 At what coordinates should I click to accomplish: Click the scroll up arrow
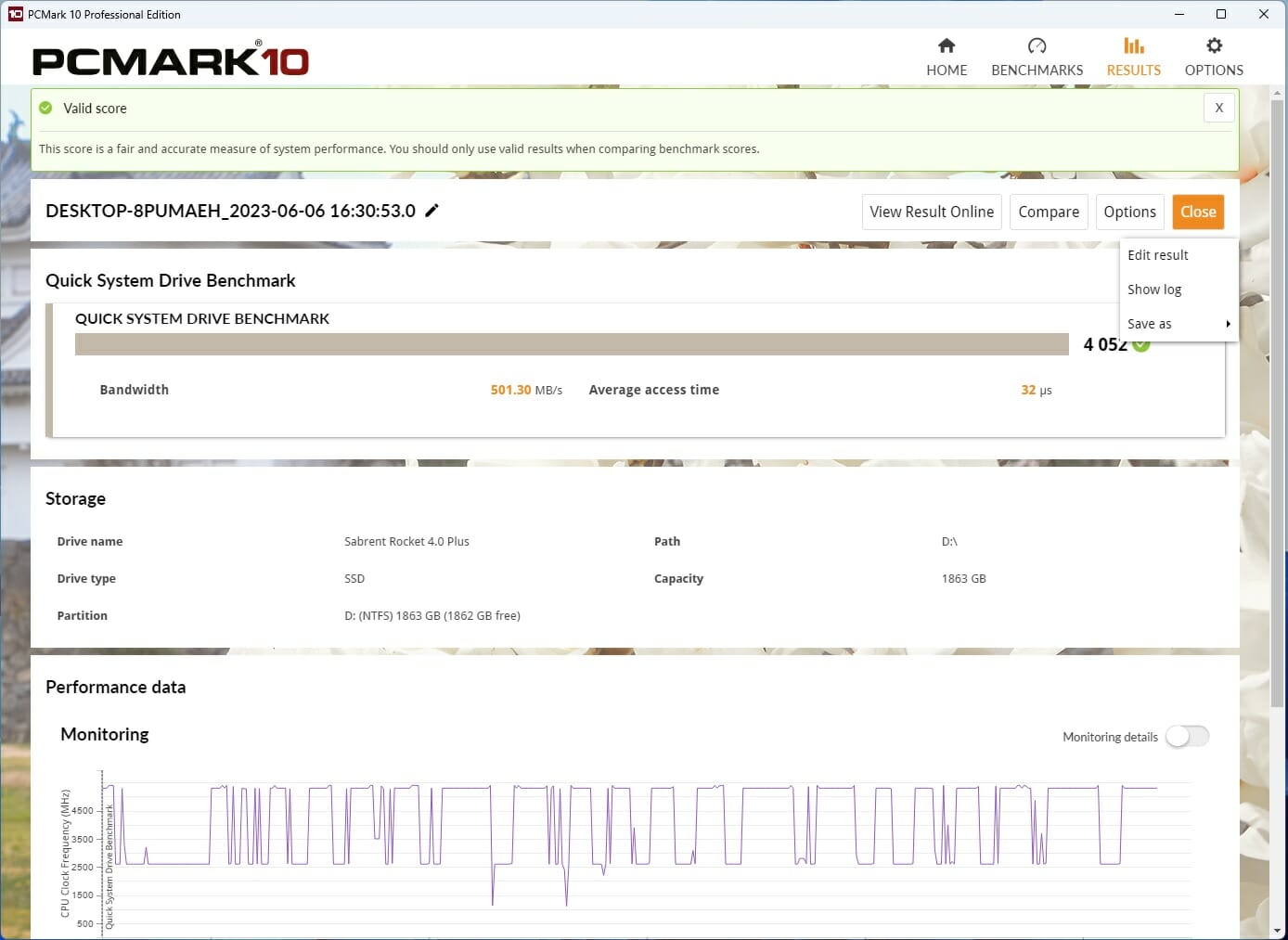[x=1278, y=93]
